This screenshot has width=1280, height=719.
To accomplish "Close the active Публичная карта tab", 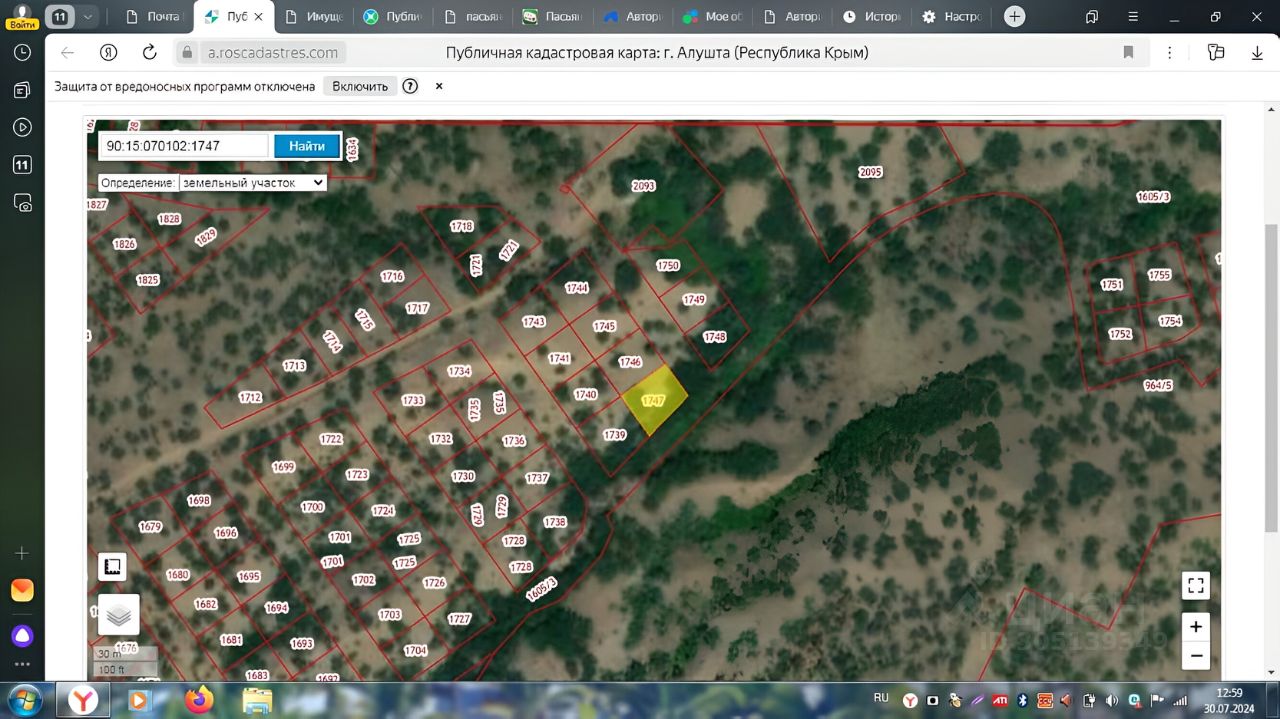I will coord(258,17).
